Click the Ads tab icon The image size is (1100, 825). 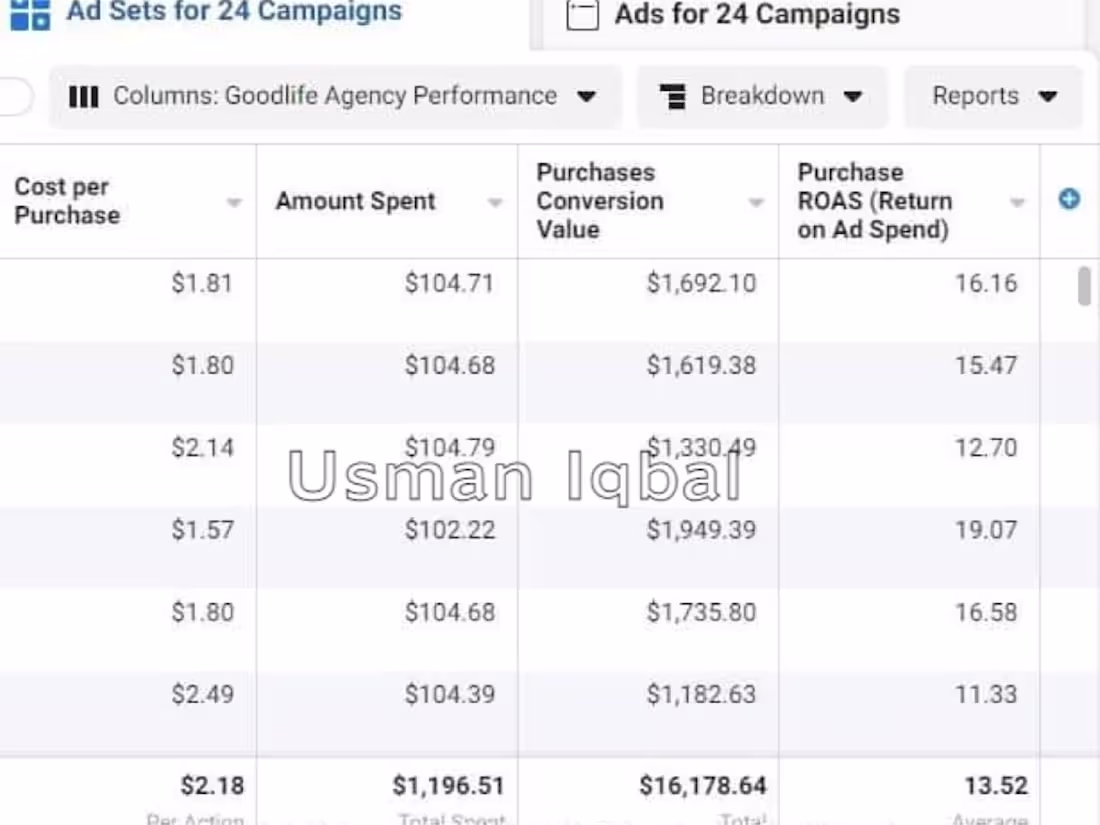[583, 15]
